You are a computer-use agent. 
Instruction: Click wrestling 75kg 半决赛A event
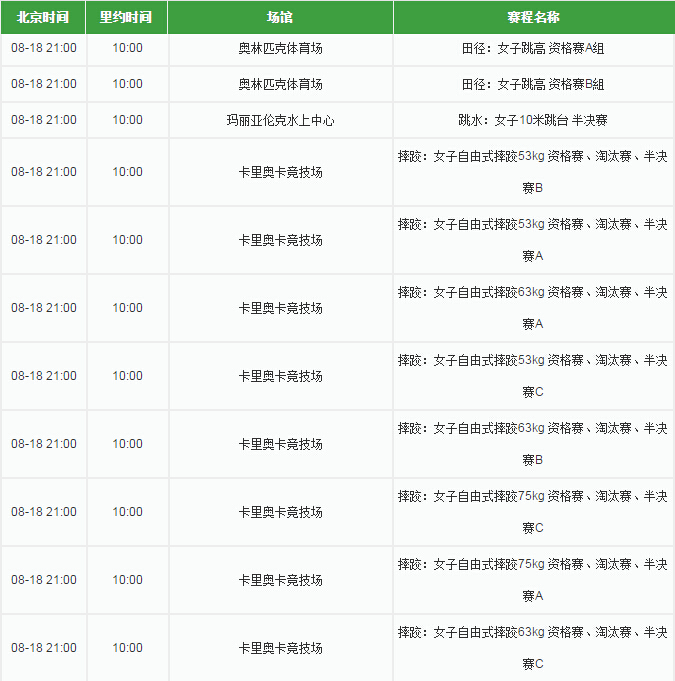tap(532, 580)
